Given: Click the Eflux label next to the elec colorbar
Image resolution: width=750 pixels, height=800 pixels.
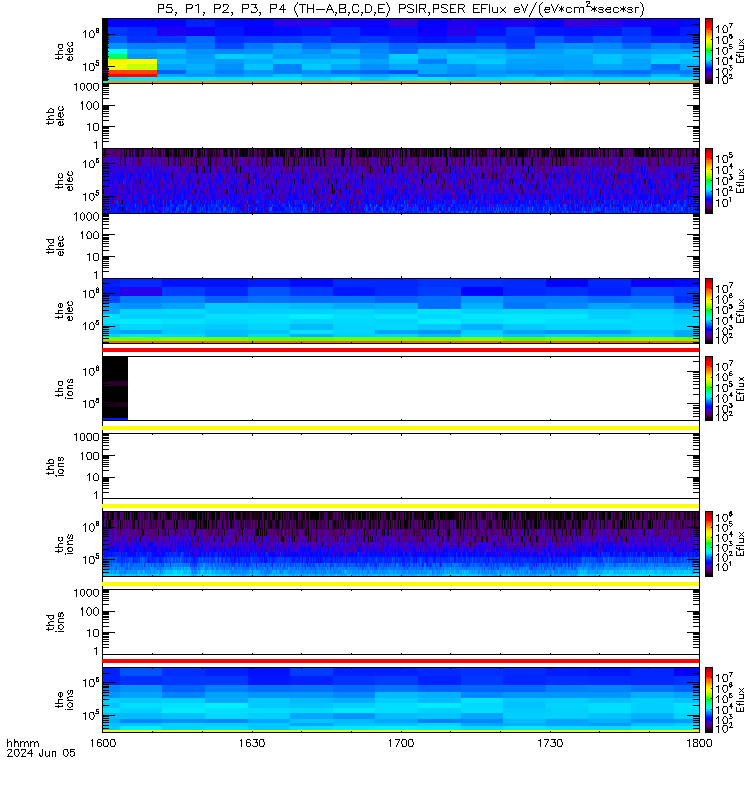Looking at the screenshot, I should click(740, 310).
